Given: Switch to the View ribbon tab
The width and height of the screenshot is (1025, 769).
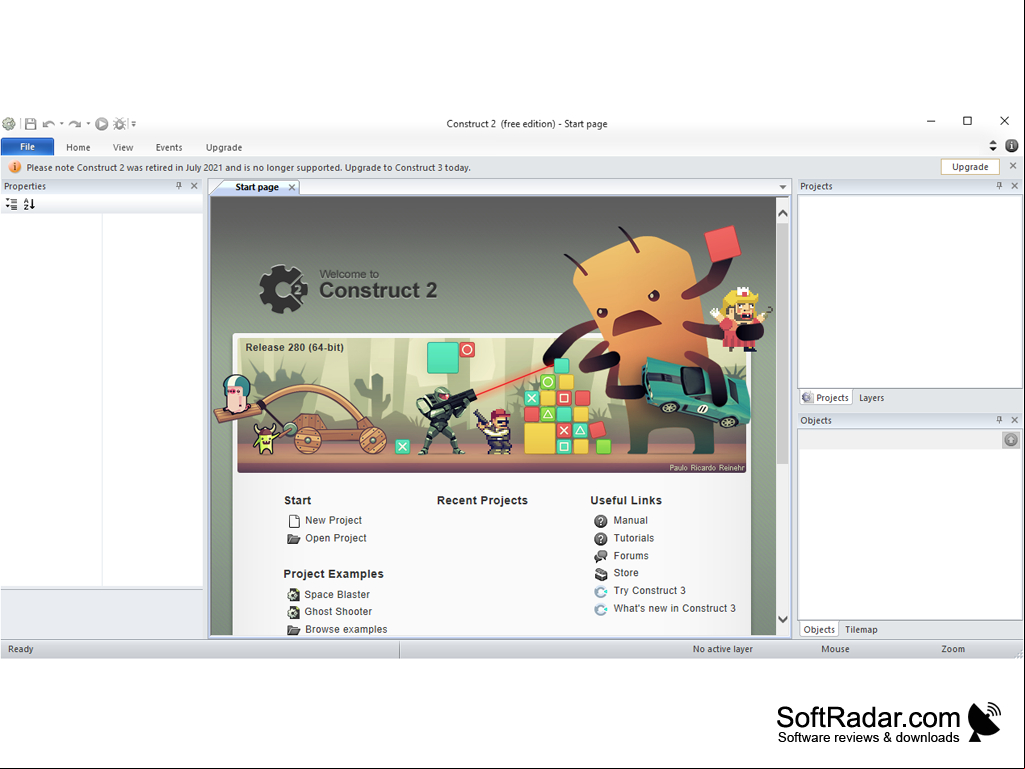Looking at the screenshot, I should [123, 147].
